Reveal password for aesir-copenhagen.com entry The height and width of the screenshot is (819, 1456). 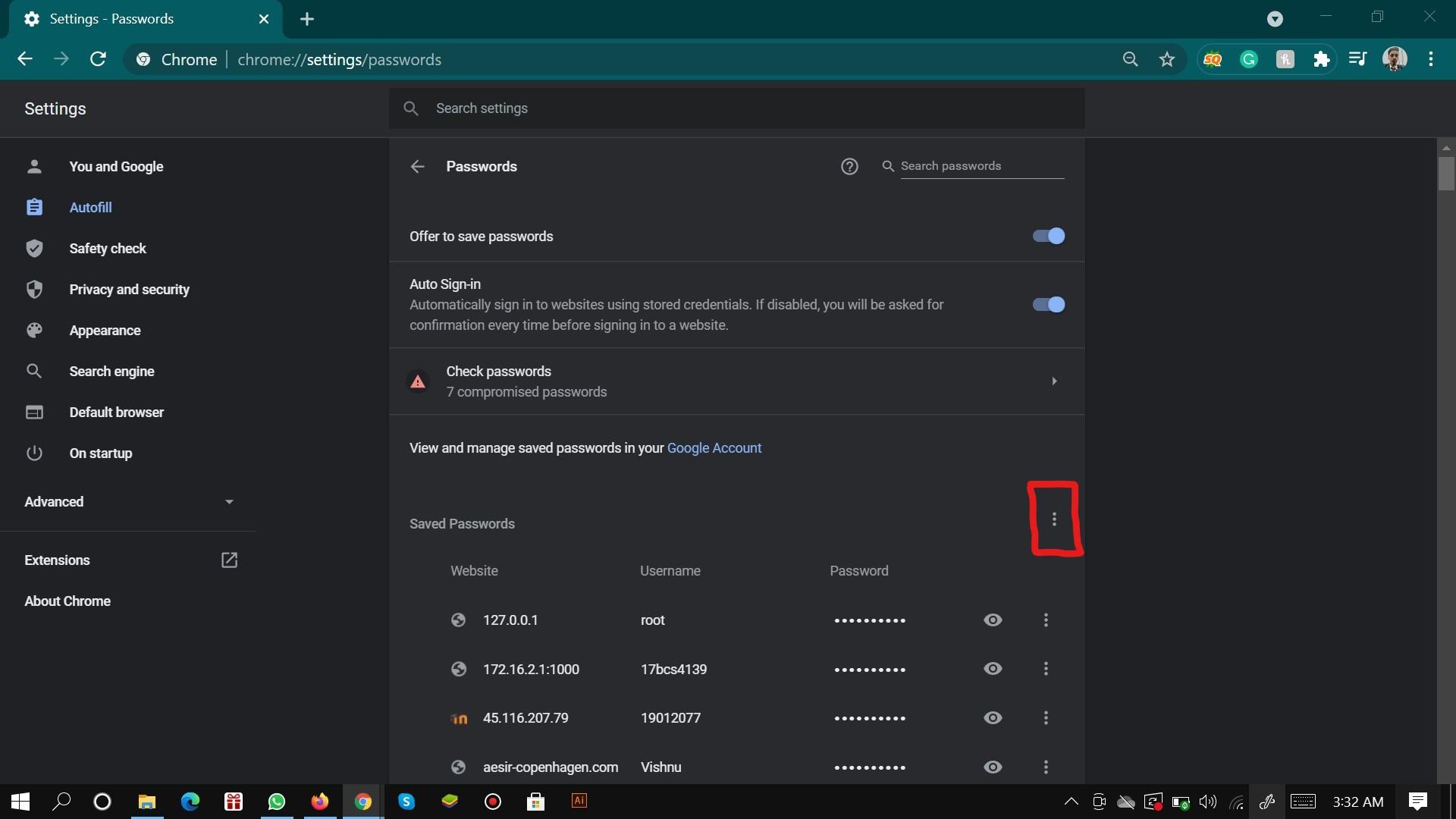(993, 767)
